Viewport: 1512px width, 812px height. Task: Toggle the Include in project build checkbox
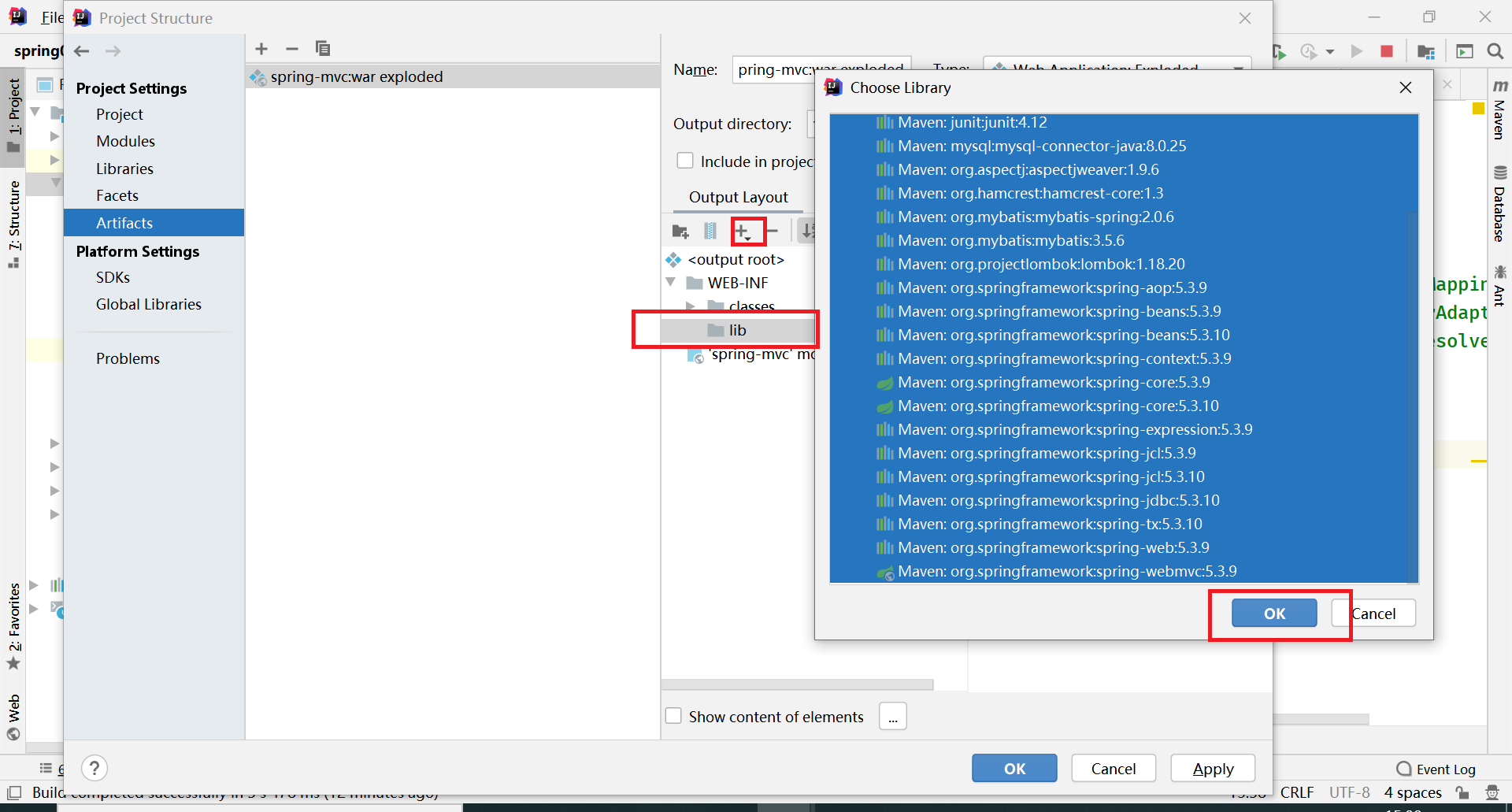685,161
